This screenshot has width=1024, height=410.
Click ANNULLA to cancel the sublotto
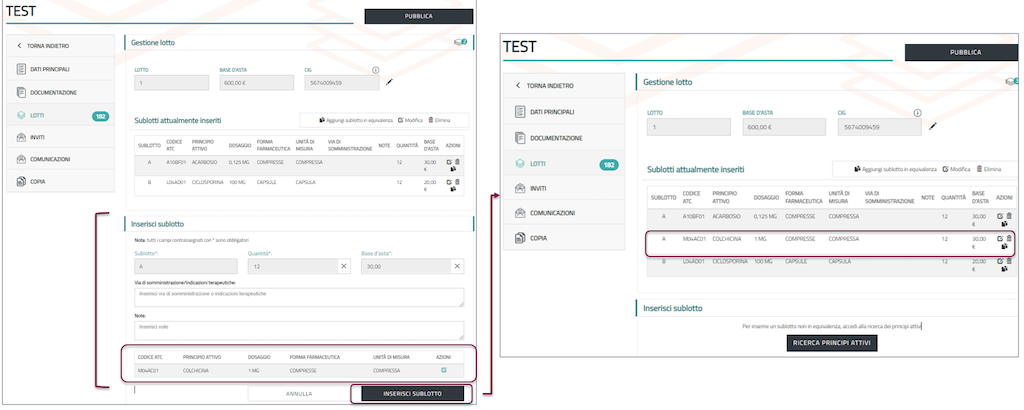pos(297,394)
